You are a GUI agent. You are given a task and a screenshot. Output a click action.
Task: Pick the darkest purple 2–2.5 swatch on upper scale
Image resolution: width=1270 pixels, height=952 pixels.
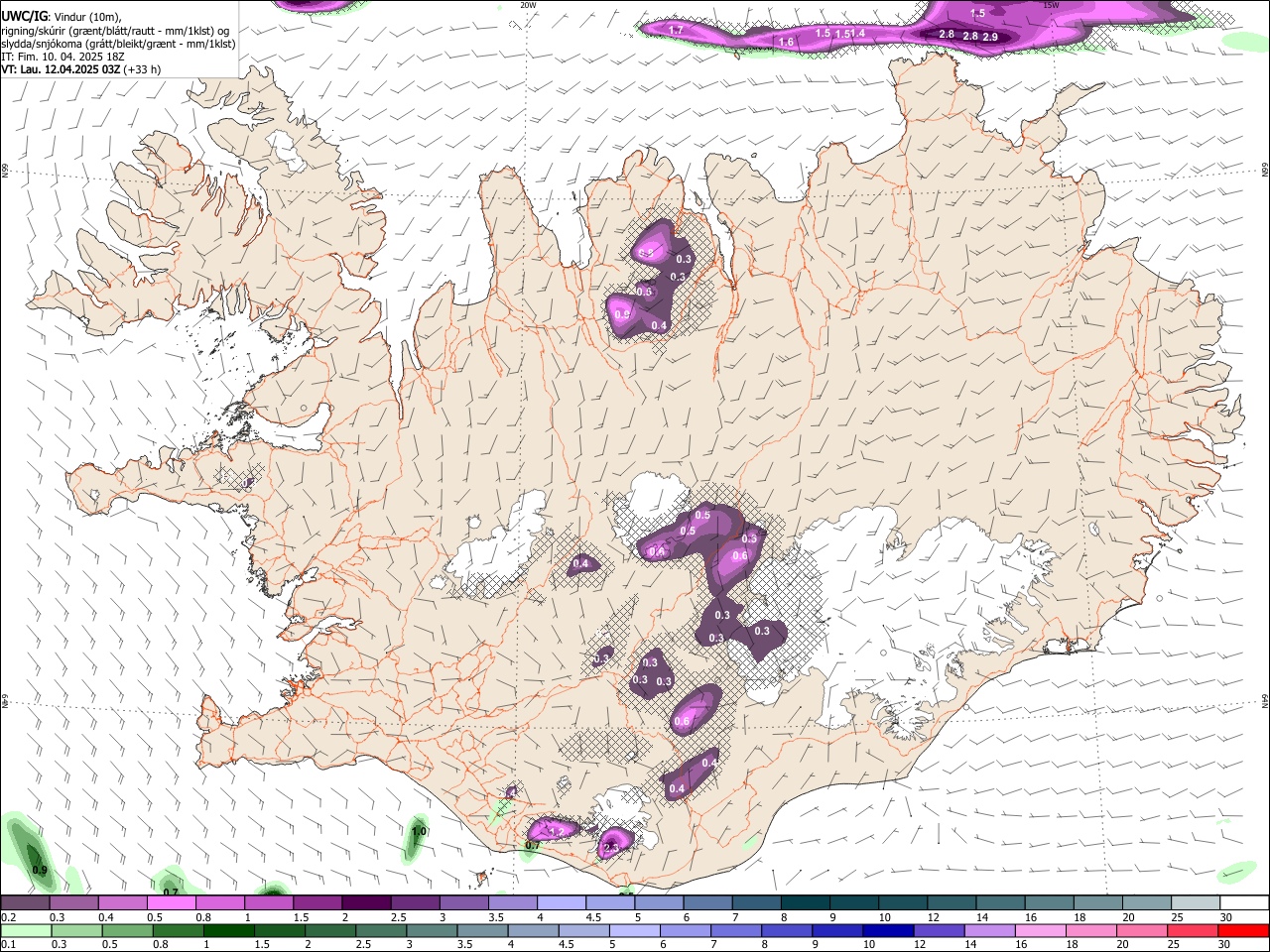click(365, 902)
